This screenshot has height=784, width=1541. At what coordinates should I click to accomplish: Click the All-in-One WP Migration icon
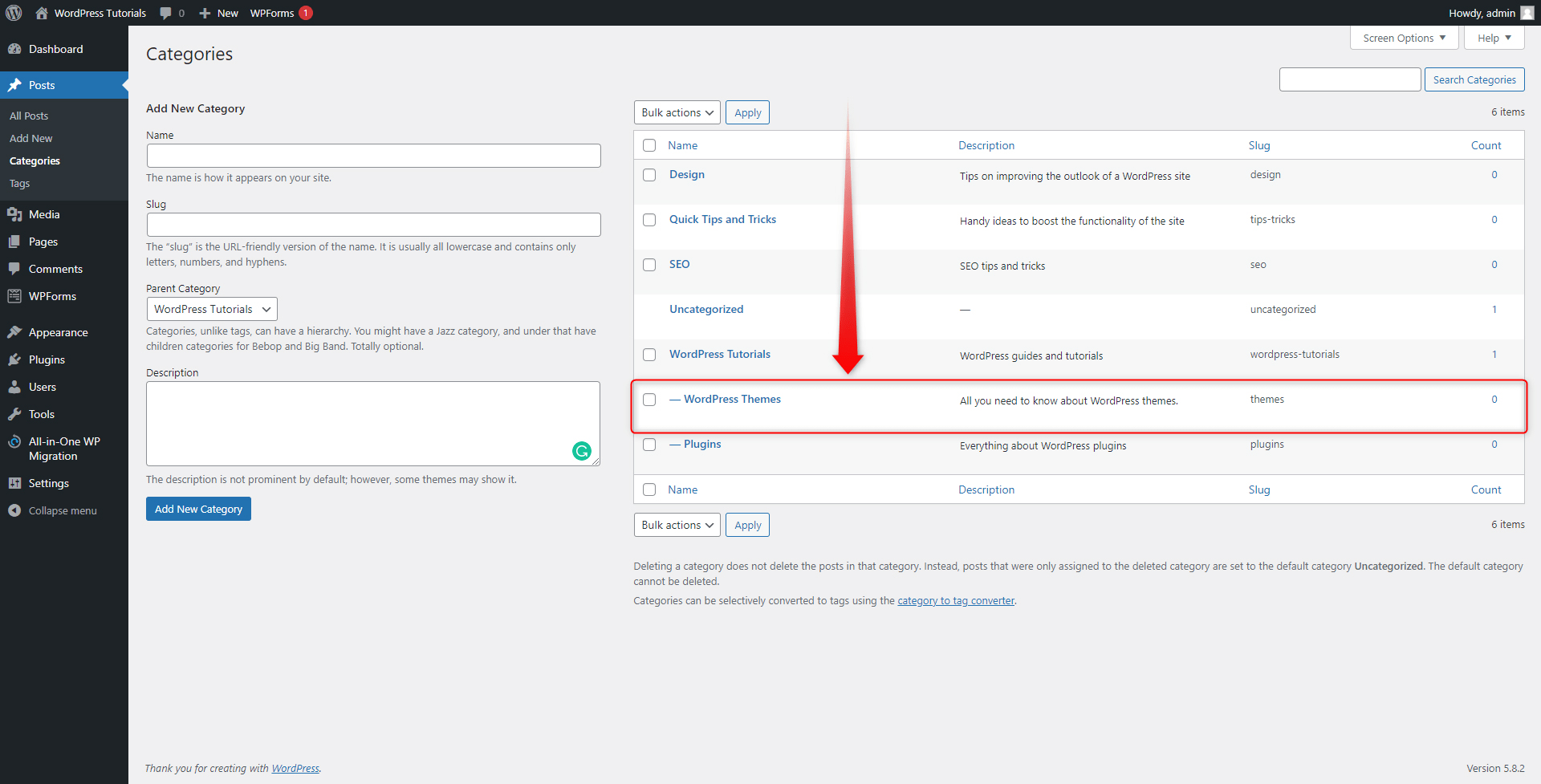coord(14,441)
